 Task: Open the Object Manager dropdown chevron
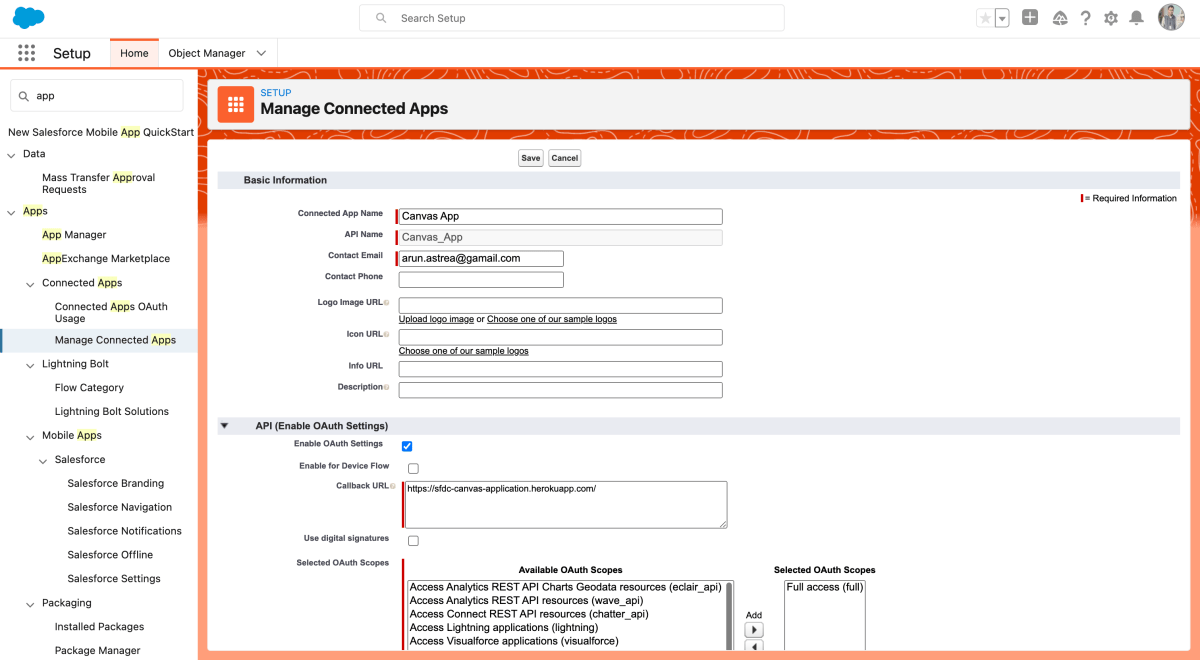tap(262, 53)
